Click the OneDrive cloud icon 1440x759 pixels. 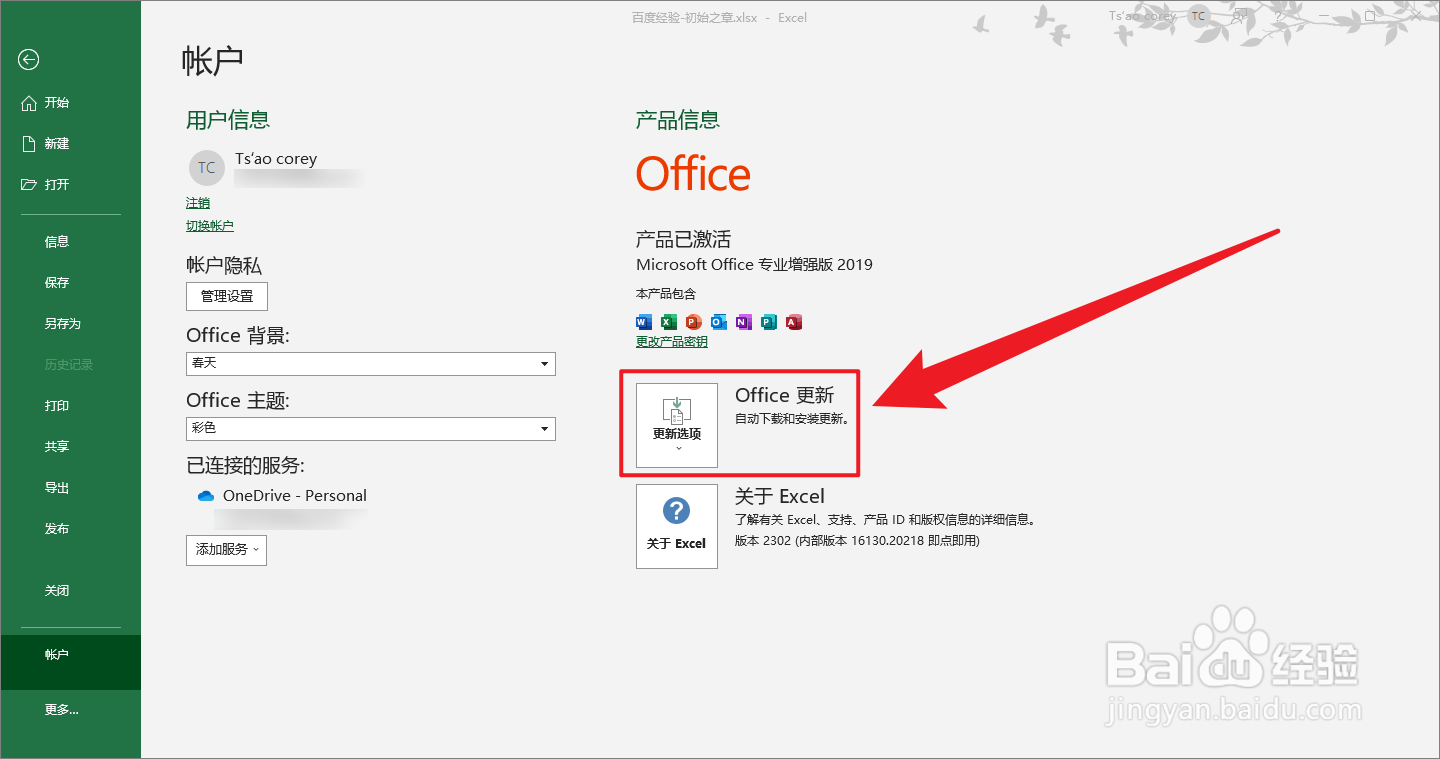click(x=206, y=496)
